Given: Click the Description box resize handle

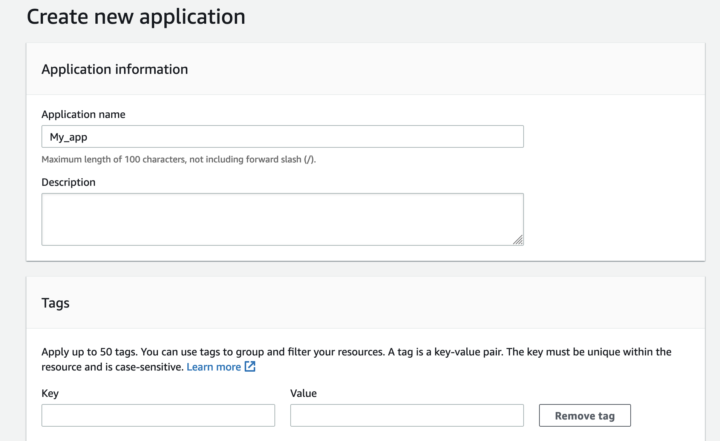Looking at the screenshot, I should coord(518,240).
